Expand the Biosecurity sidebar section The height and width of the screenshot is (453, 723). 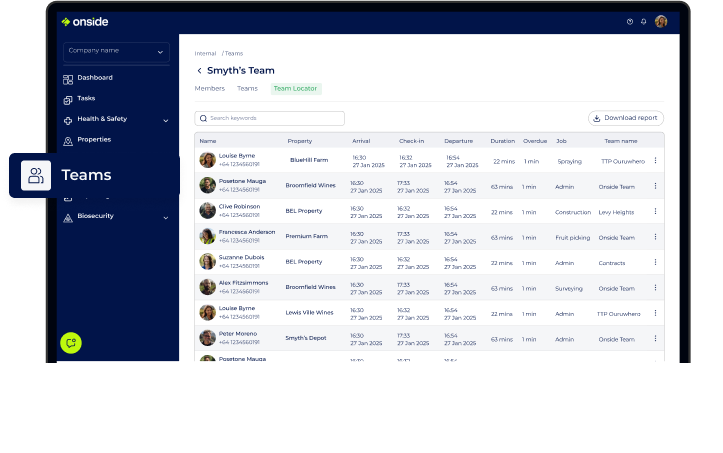(x=167, y=216)
